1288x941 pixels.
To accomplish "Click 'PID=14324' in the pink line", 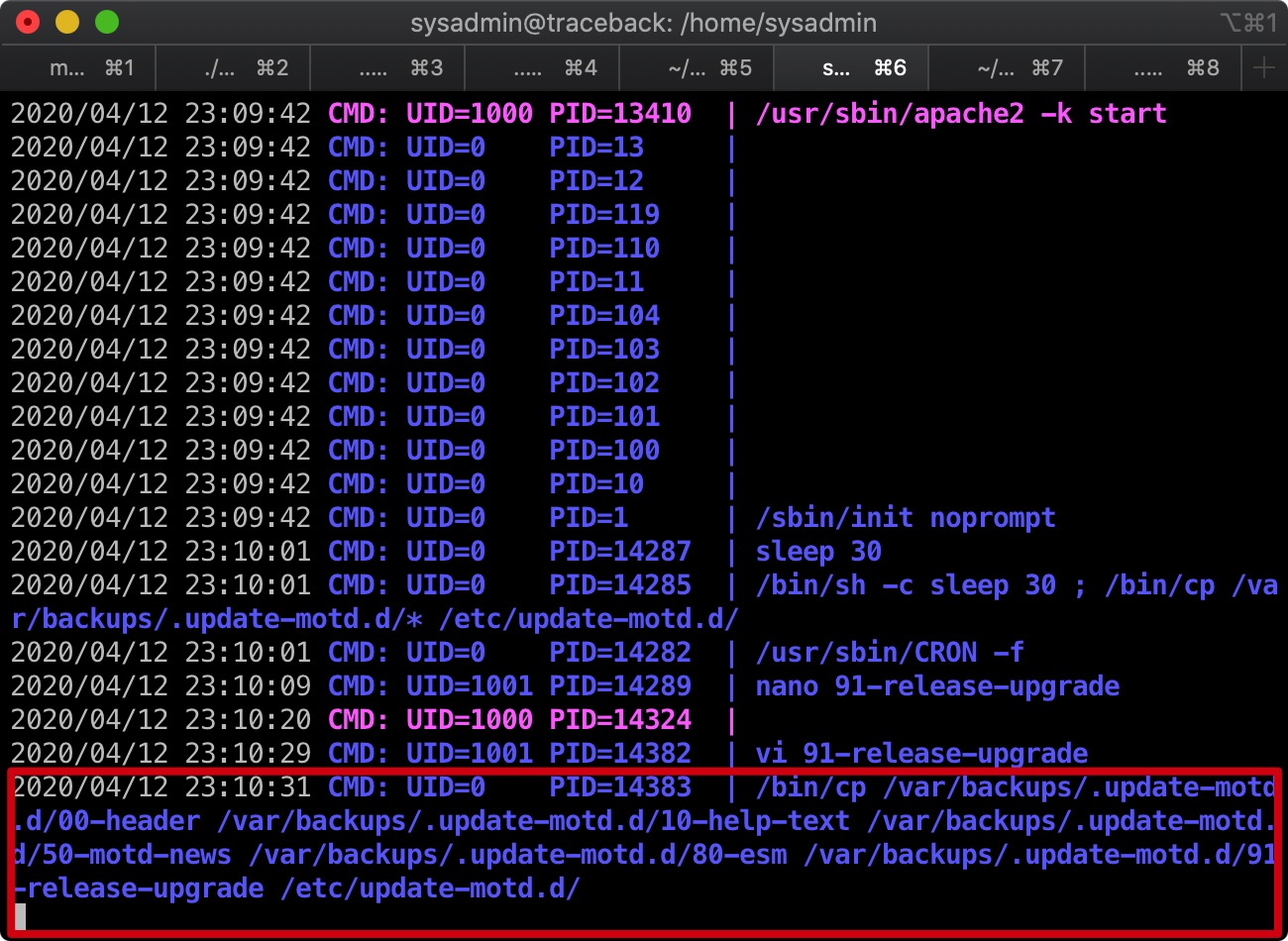I will click(620, 720).
